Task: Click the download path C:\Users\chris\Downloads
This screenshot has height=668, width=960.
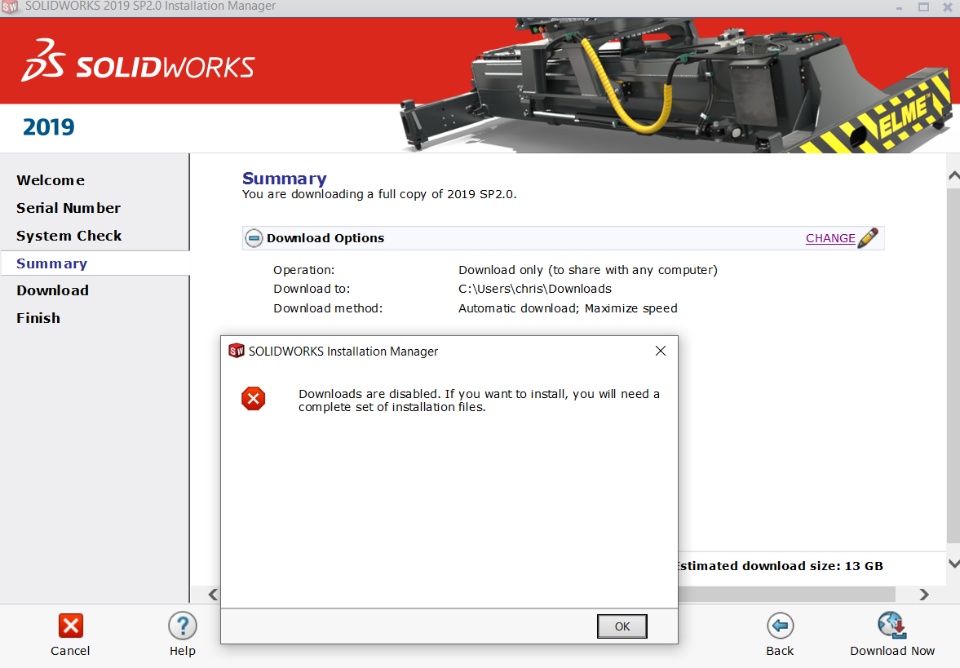Action: coord(535,289)
